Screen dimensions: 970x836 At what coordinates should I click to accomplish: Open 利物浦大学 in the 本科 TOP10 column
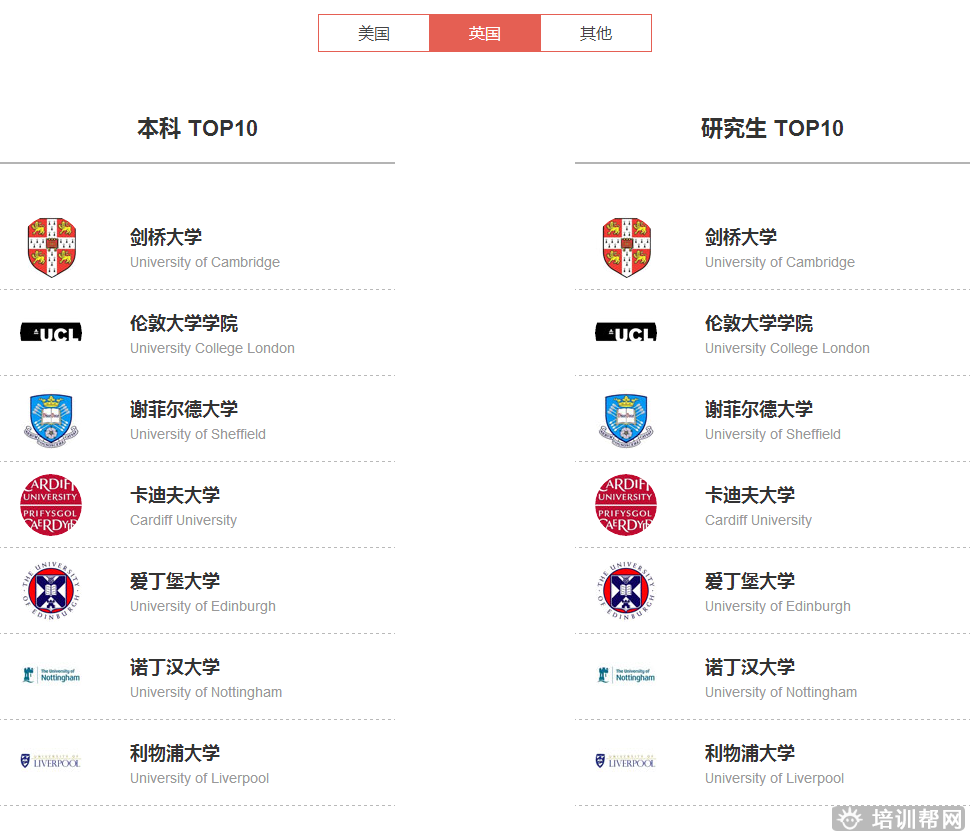[175, 753]
